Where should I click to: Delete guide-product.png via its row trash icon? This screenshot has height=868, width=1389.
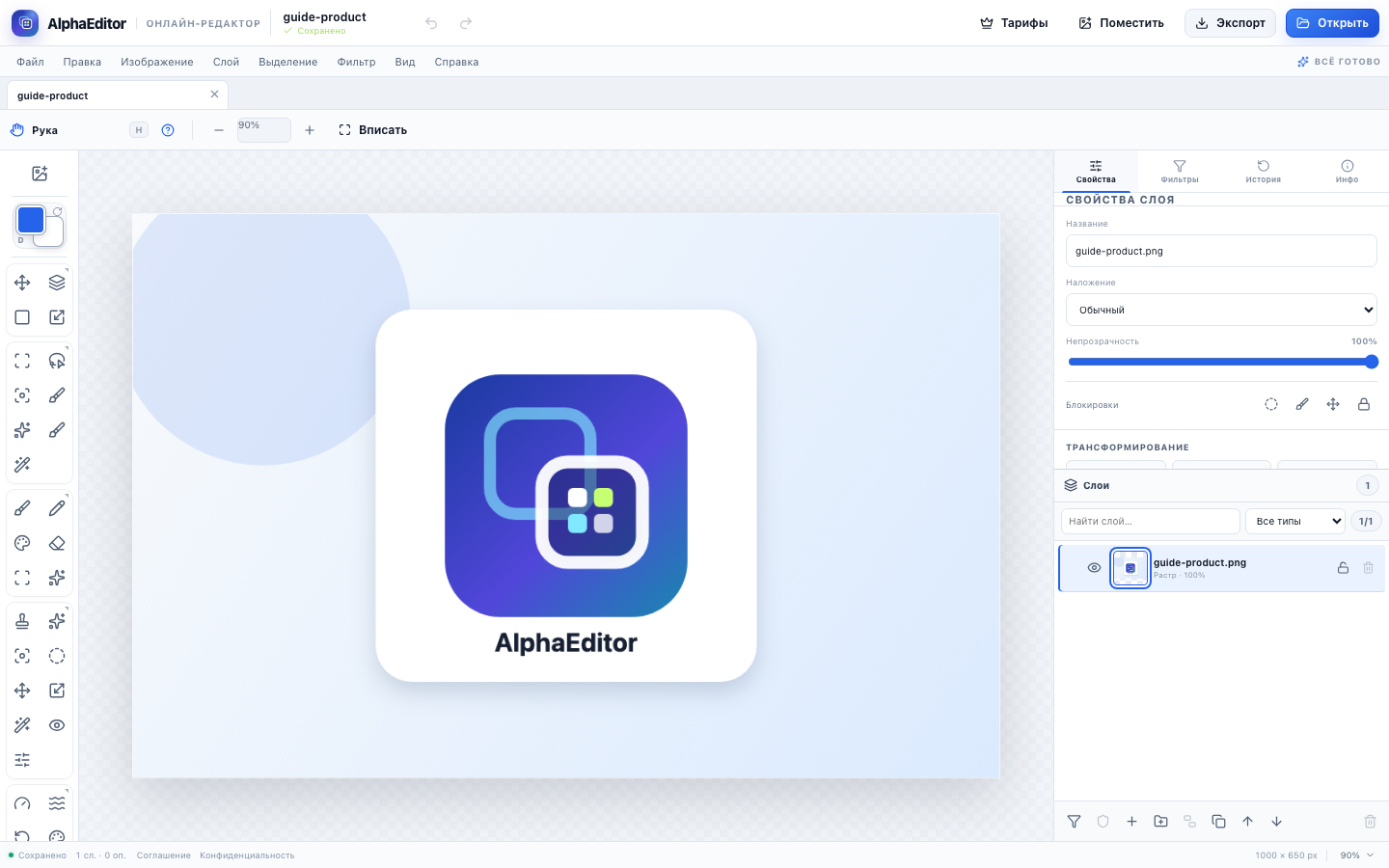pyautogui.click(x=1368, y=568)
